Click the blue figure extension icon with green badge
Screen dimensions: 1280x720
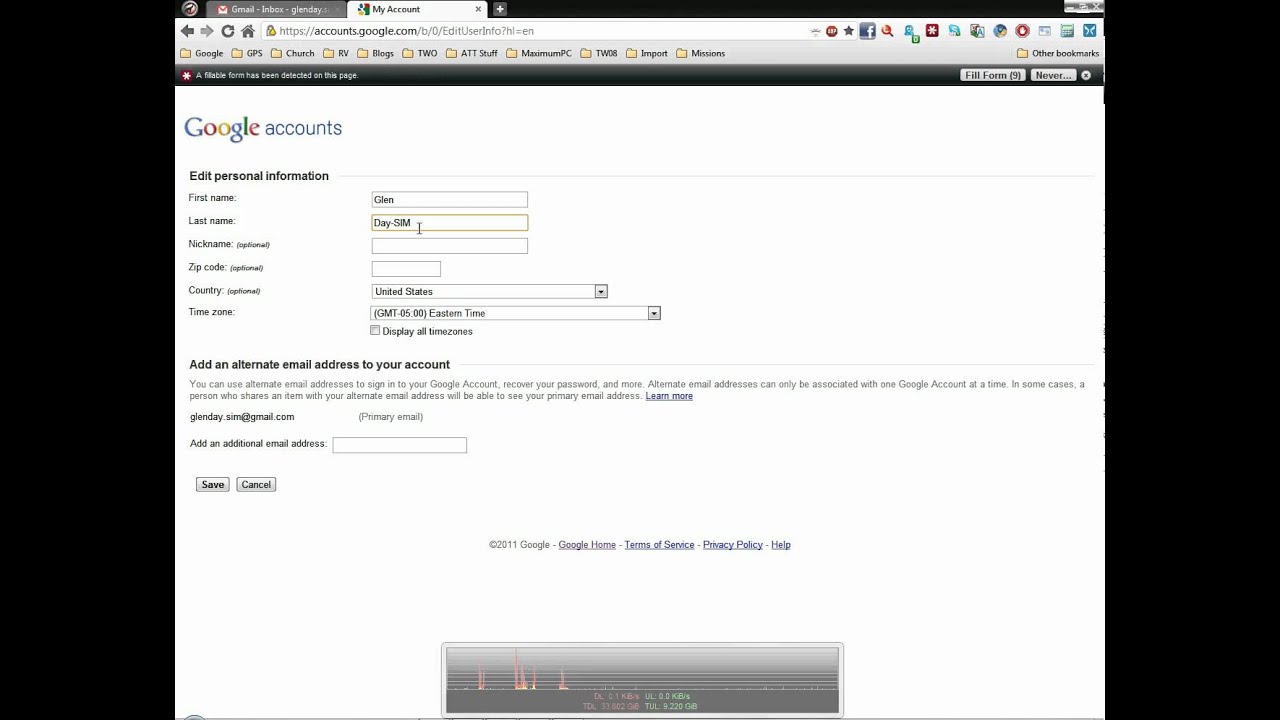911,32
